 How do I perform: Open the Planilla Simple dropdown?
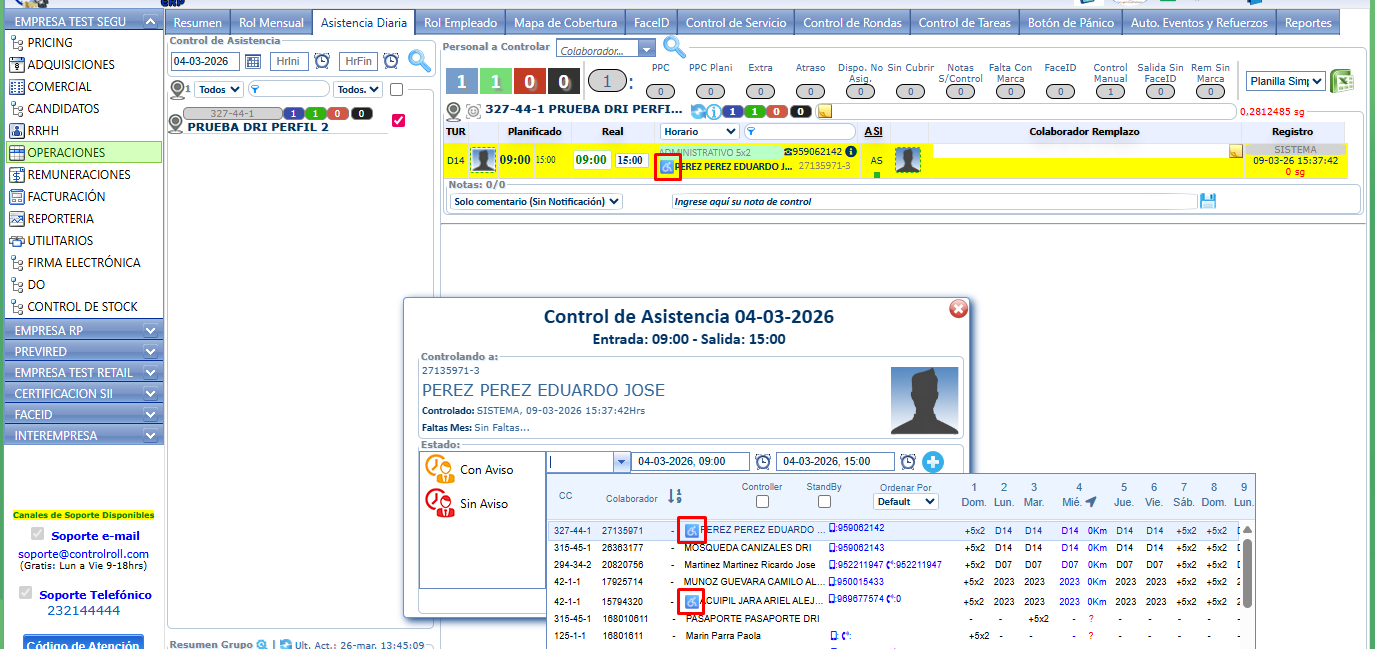1285,81
